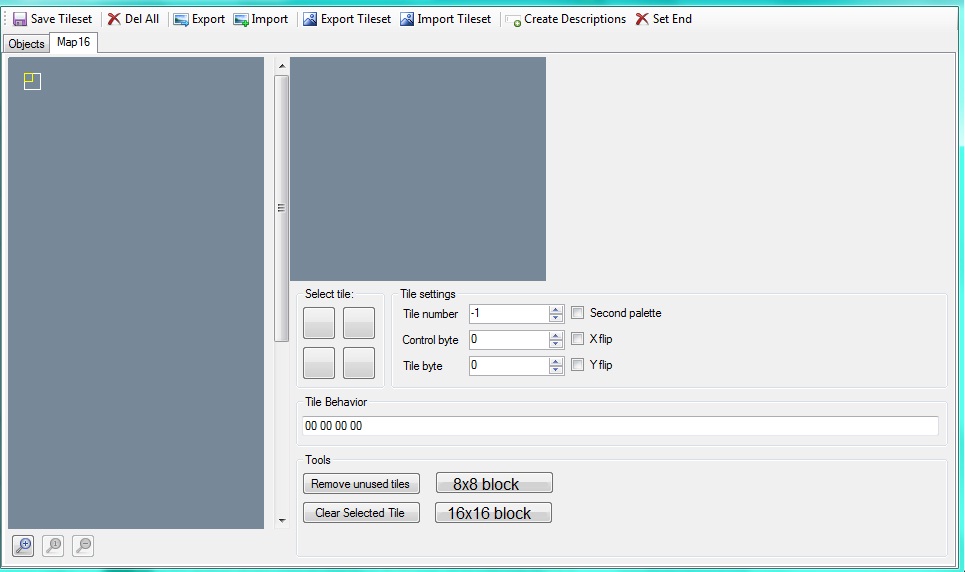The height and width of the screenshot is (572, 965).
Task: Click the Remove unused tiles button
Action: pos(360,484)
